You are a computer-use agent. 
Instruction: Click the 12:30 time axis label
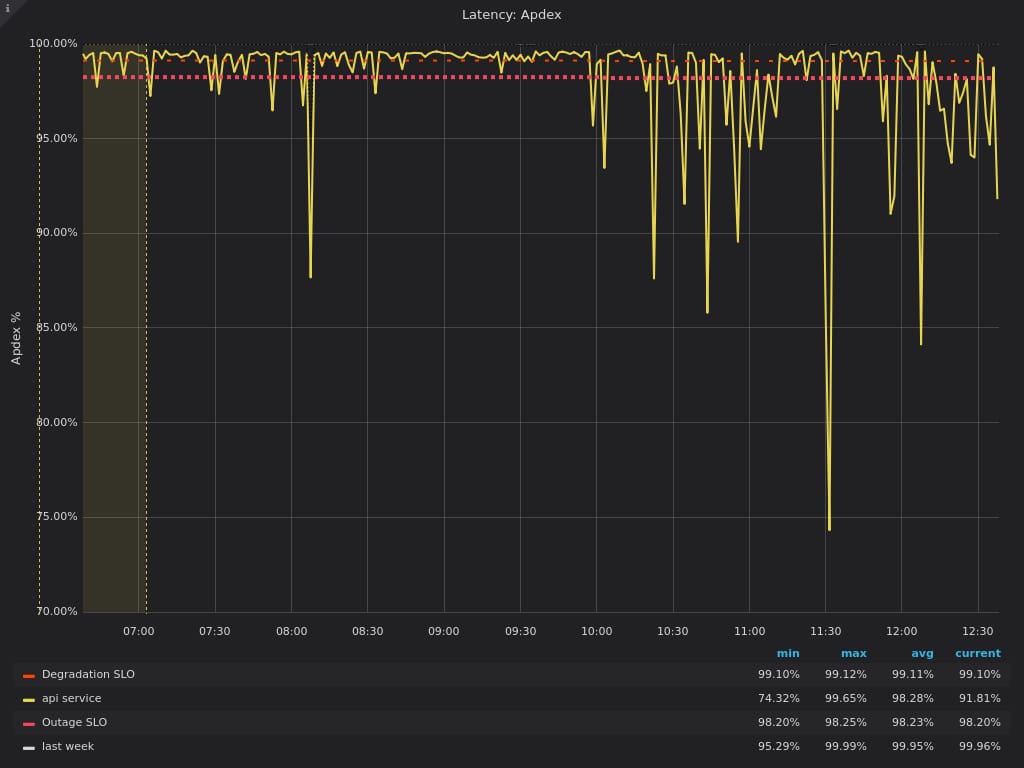978,632
